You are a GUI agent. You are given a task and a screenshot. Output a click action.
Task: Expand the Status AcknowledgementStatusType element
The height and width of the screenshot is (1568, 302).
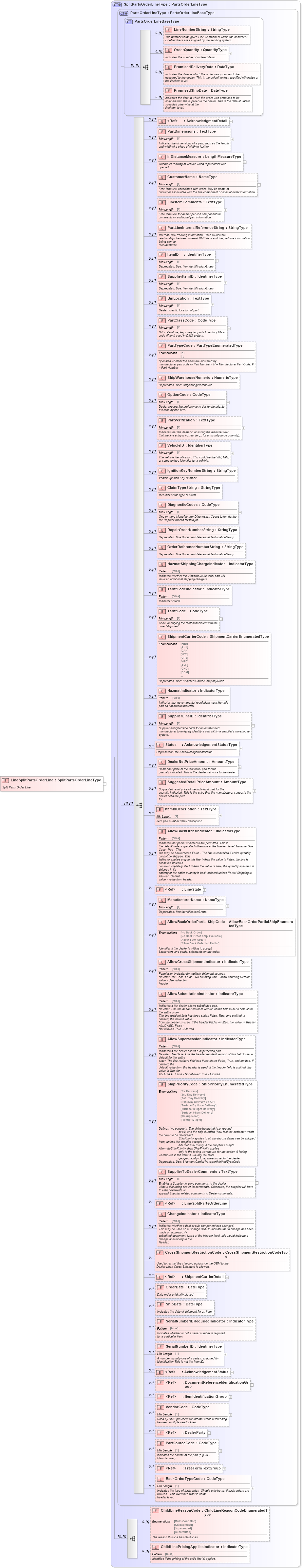point(241,748)
